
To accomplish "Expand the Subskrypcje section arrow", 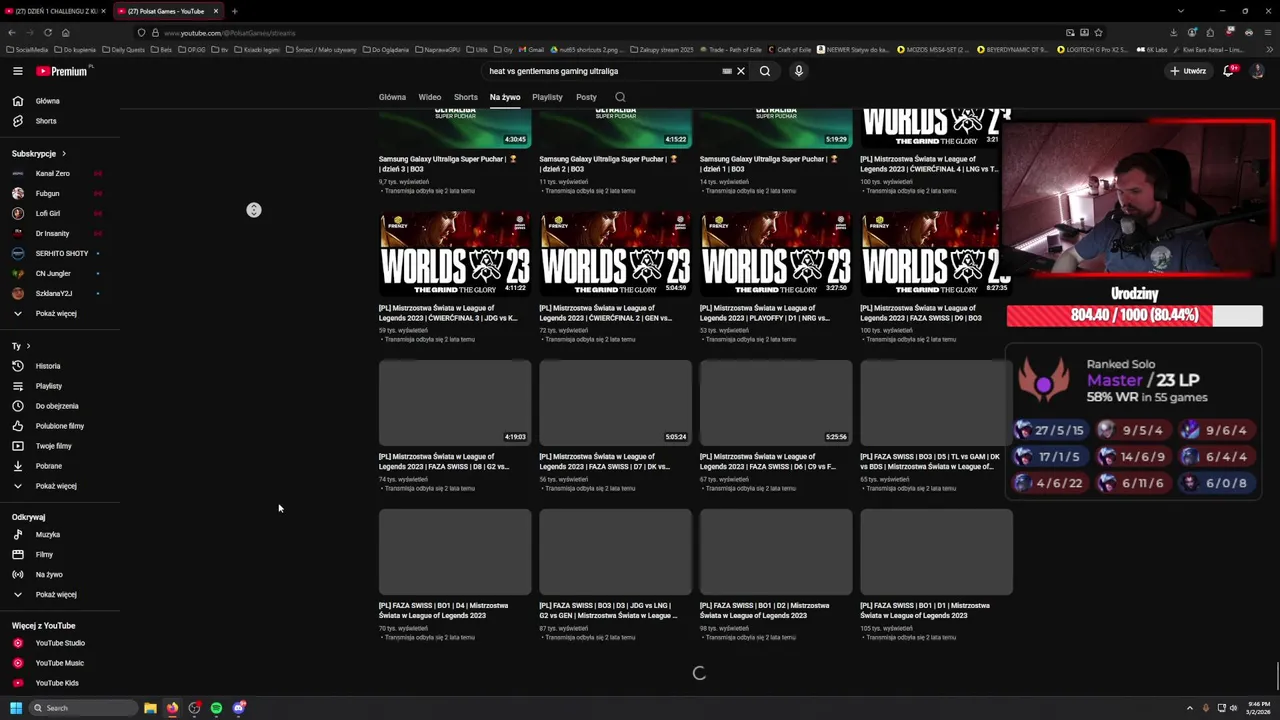I will click(63, 154).
